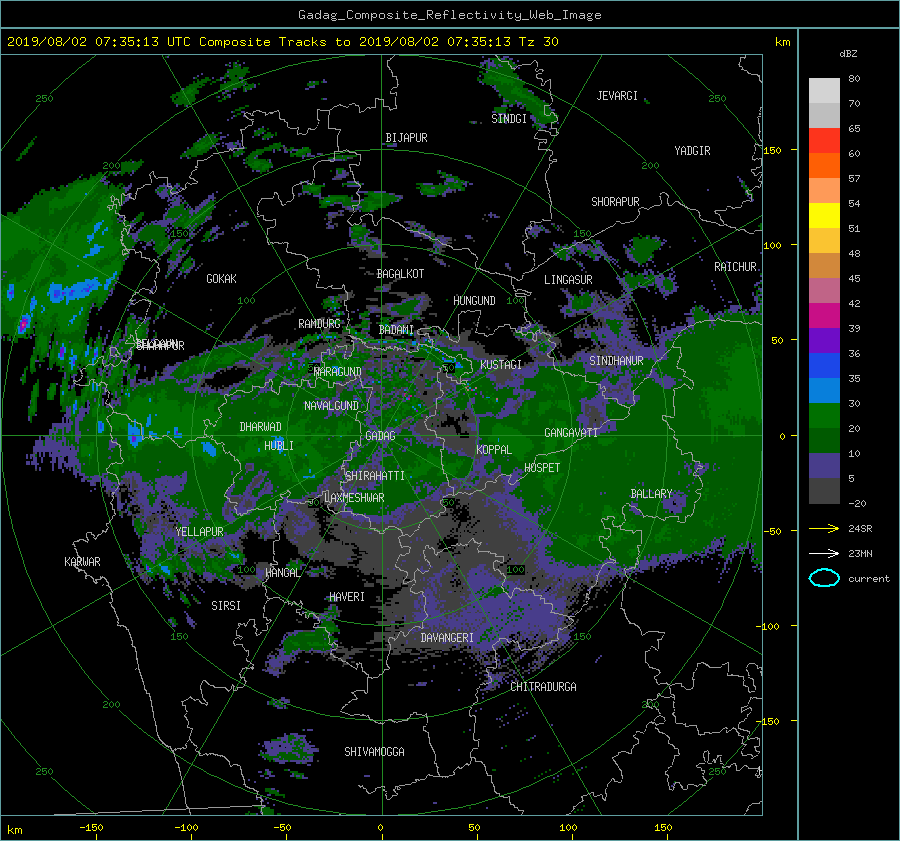Click the HANGAL city label
The width and height of the screenshot is (900, 841).
pos(283,573)
